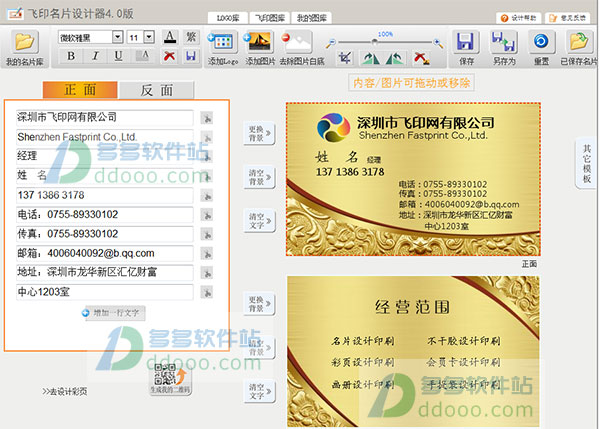Click the flip right green icon
The image size is (600, 429).
coord(395,58)
